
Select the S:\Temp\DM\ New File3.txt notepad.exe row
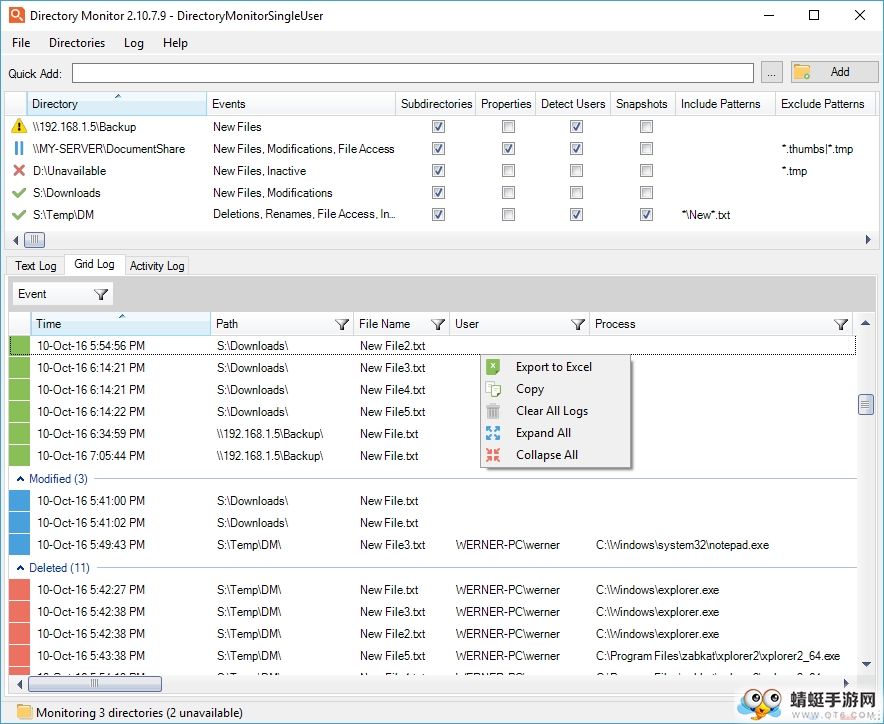pyautogui.click(x=432, y=545)
